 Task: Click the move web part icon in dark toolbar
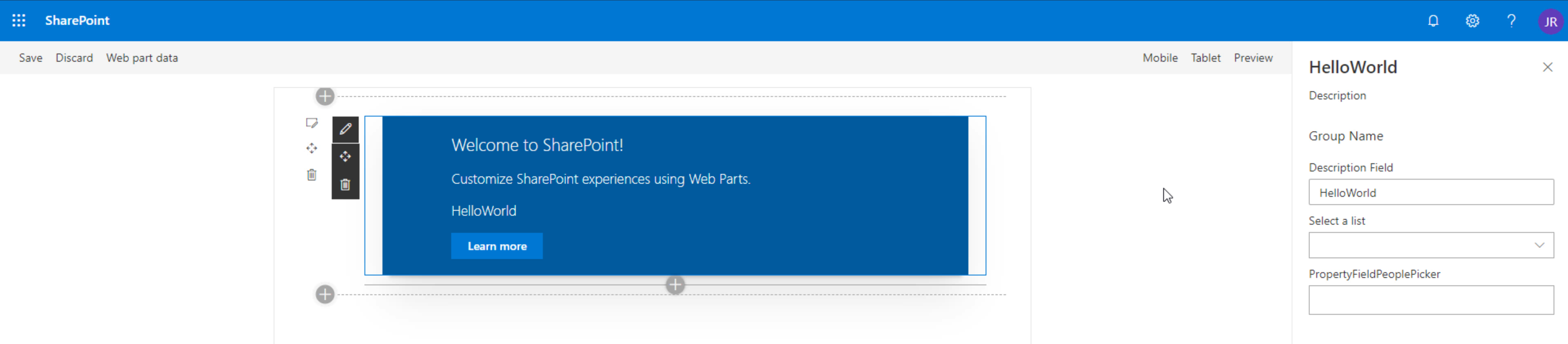(x=345, y=157)
